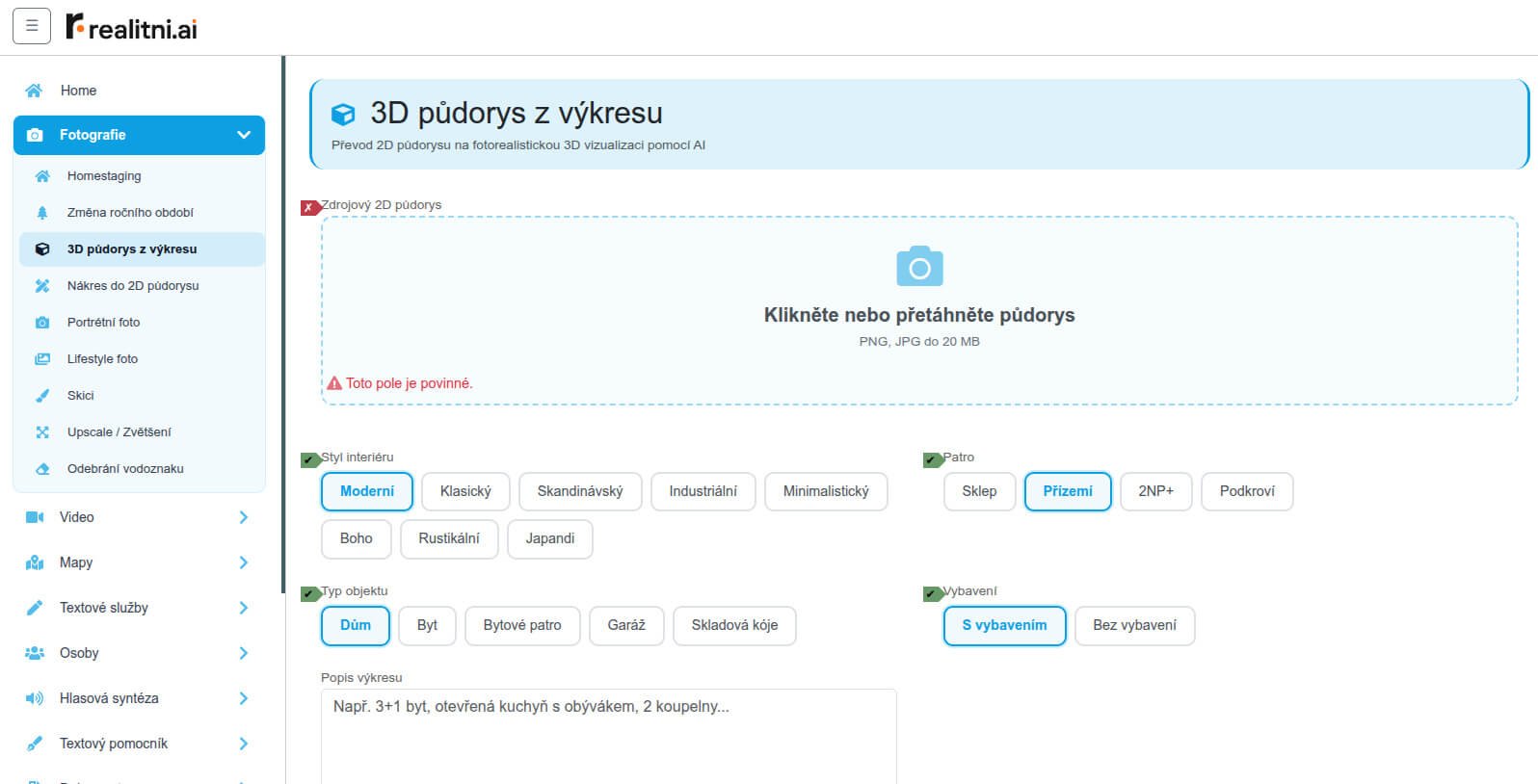Select the Moderní interior style
This screenshot has width=1538, height=784.
click(x=367, y=491)
